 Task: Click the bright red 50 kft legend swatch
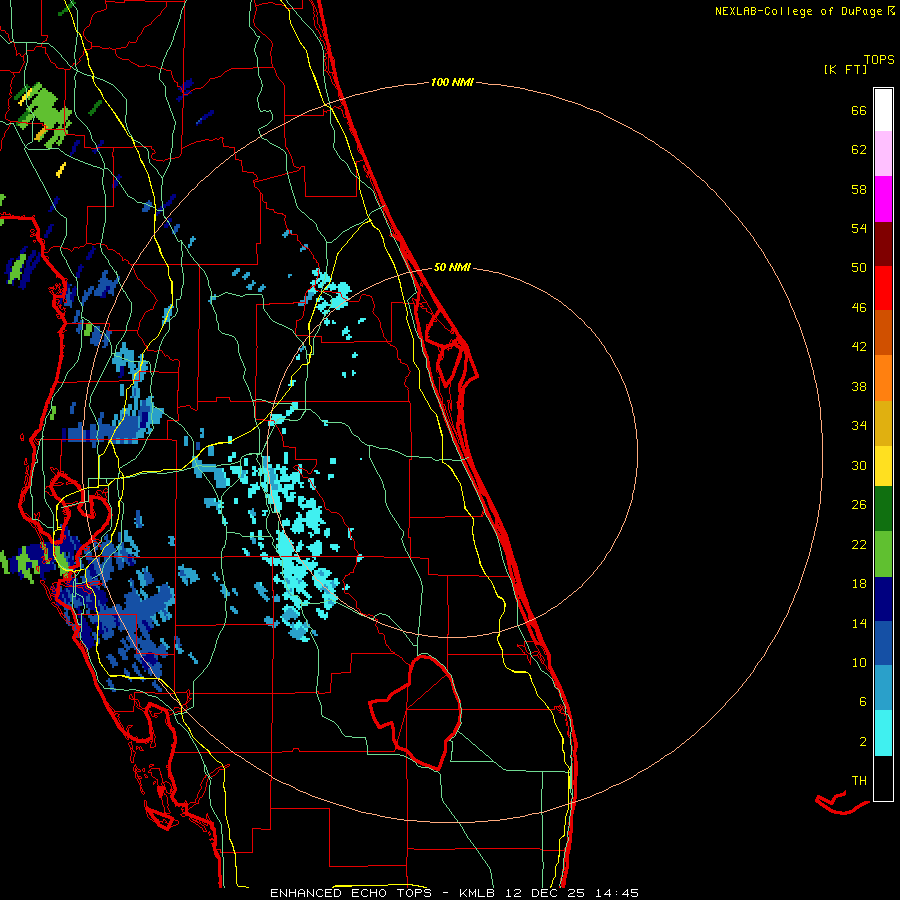[x=883, y=288]
